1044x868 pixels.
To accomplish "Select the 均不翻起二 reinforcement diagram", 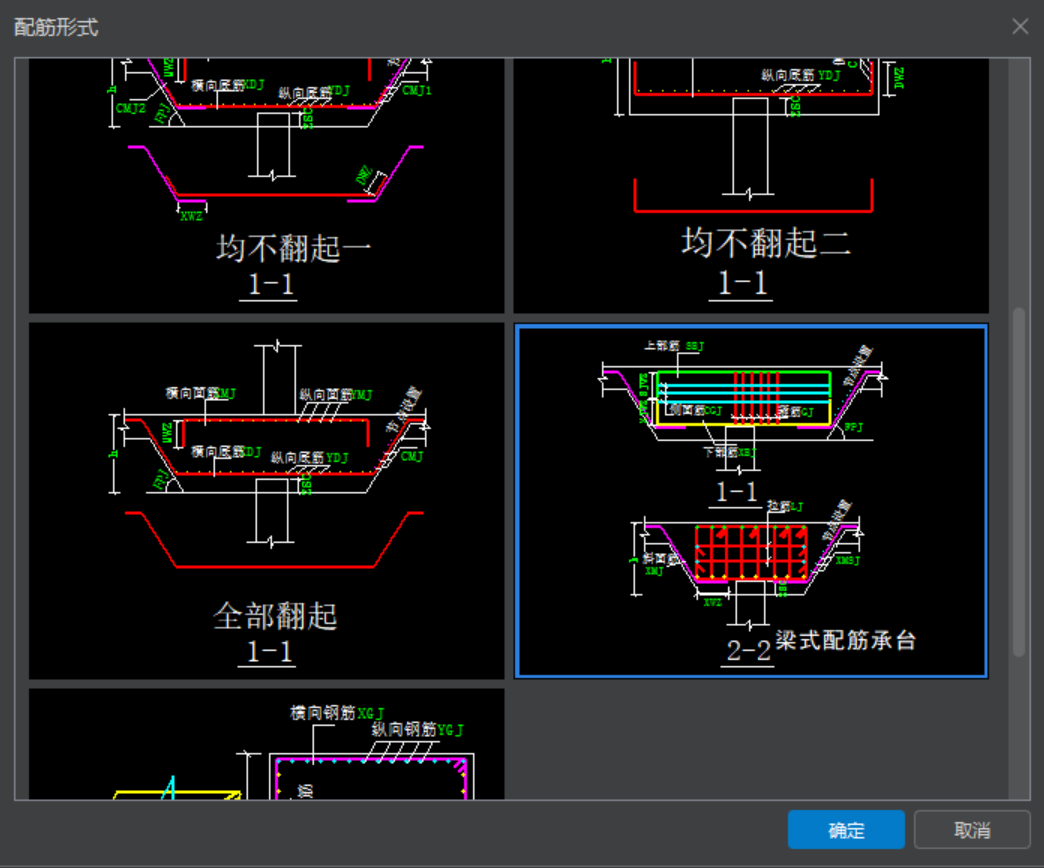I will click(x=751, y=185).
